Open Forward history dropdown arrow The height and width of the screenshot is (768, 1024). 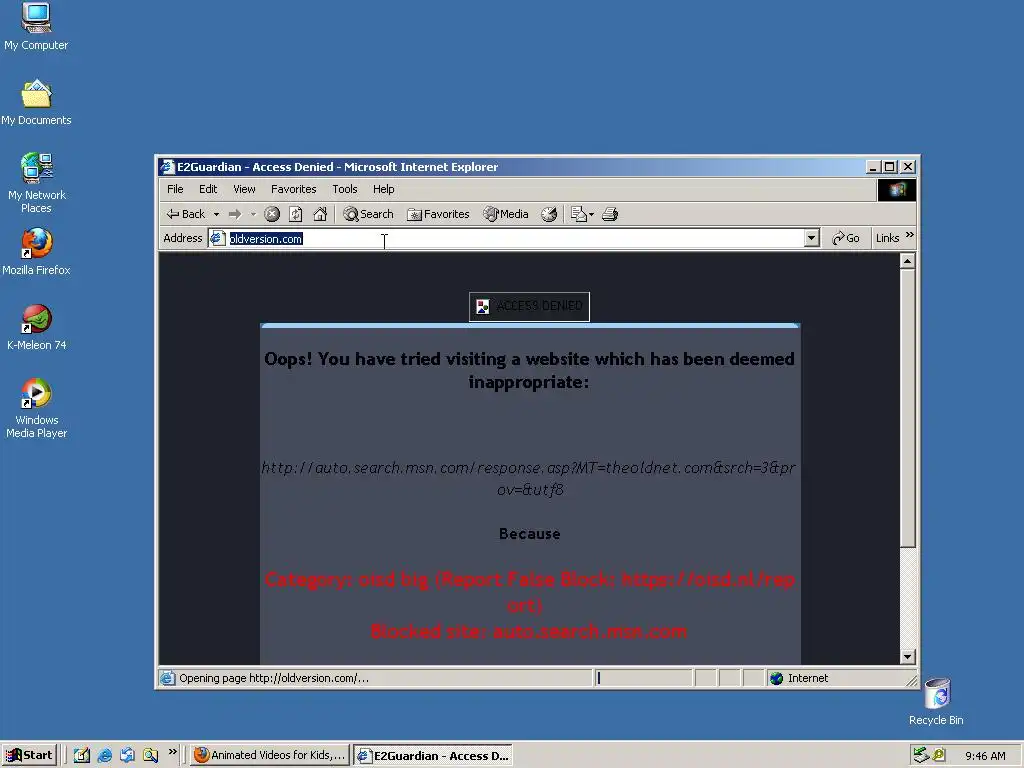click(x=253, y=214)
